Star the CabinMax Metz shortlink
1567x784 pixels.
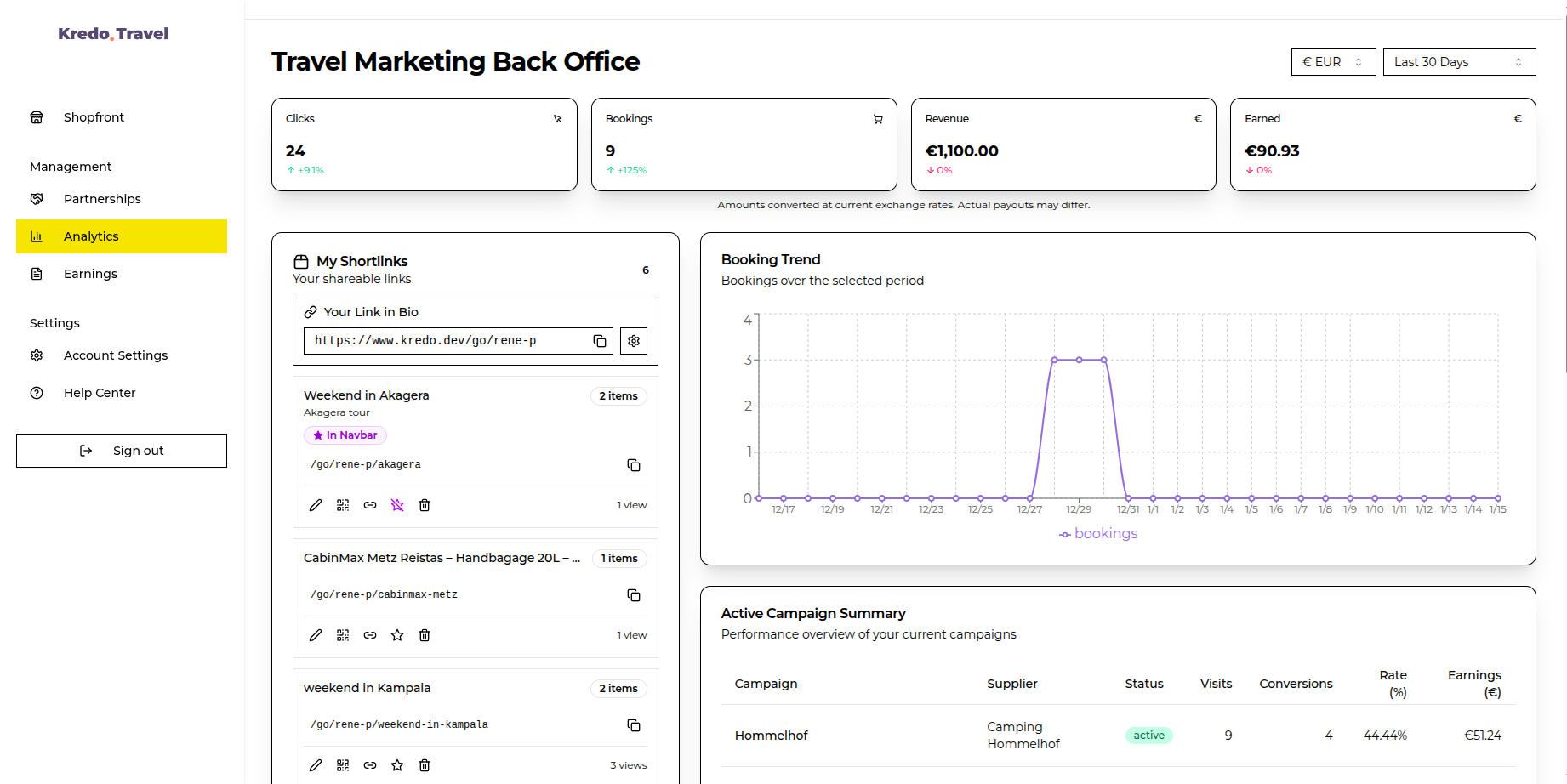[x=397, y=635]
